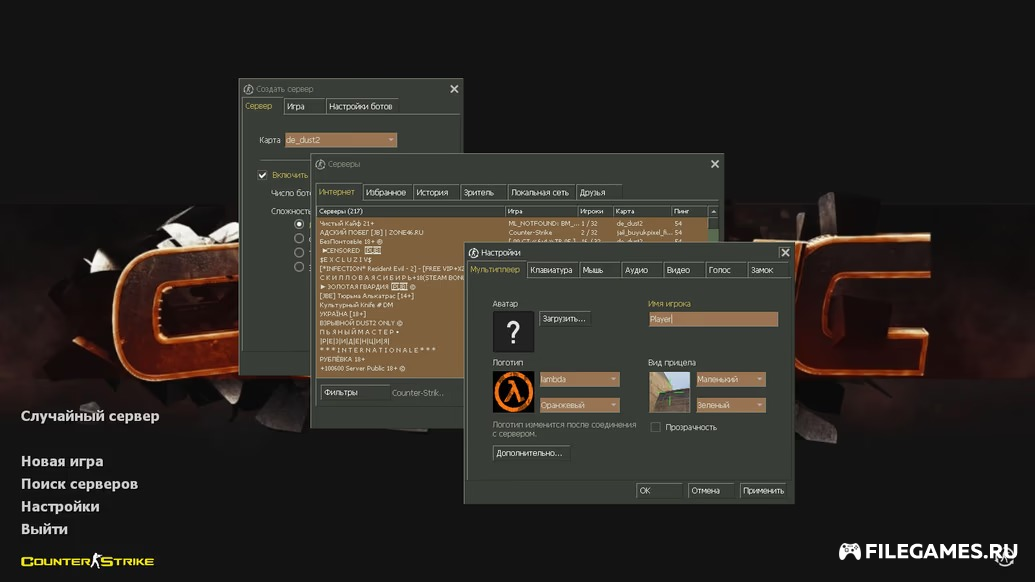Open the Оранжевый logo color dropdown
The height and width of the screenshot is (582, 1035).
(x=580, y=404)
